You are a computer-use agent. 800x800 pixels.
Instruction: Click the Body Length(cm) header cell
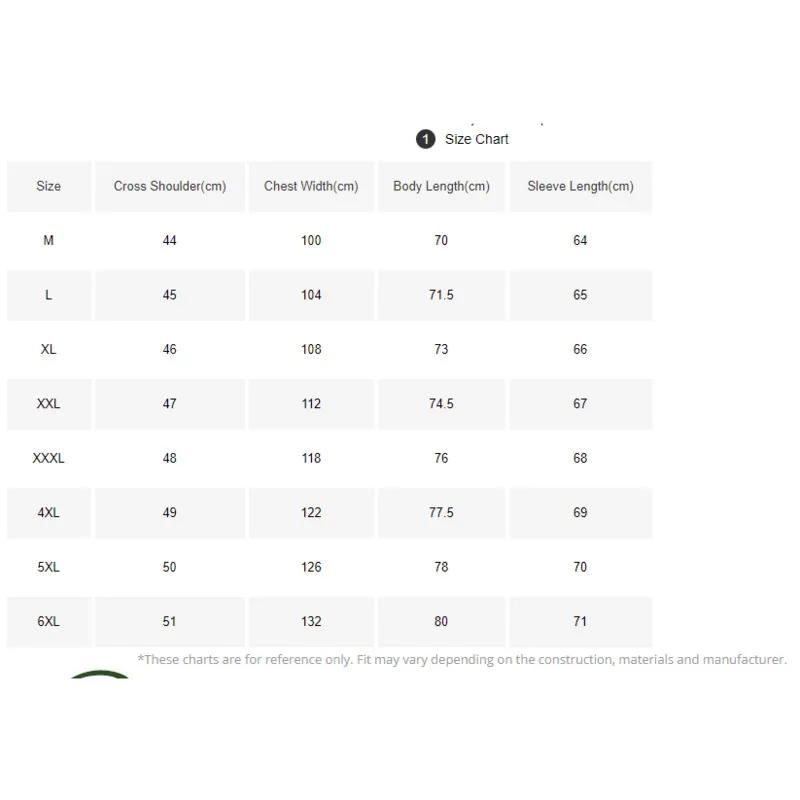pyautogui.click(x=442, y=186)
